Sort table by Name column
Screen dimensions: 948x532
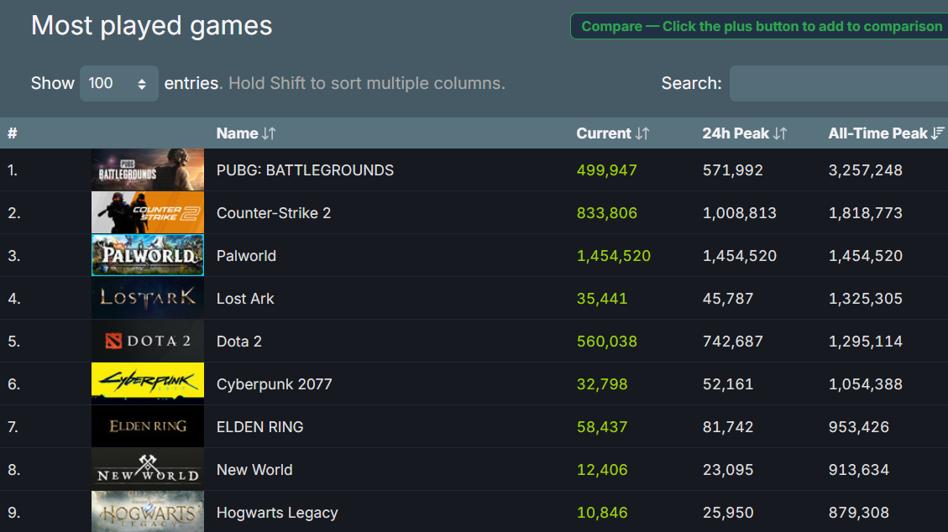(x=245, y=134)
